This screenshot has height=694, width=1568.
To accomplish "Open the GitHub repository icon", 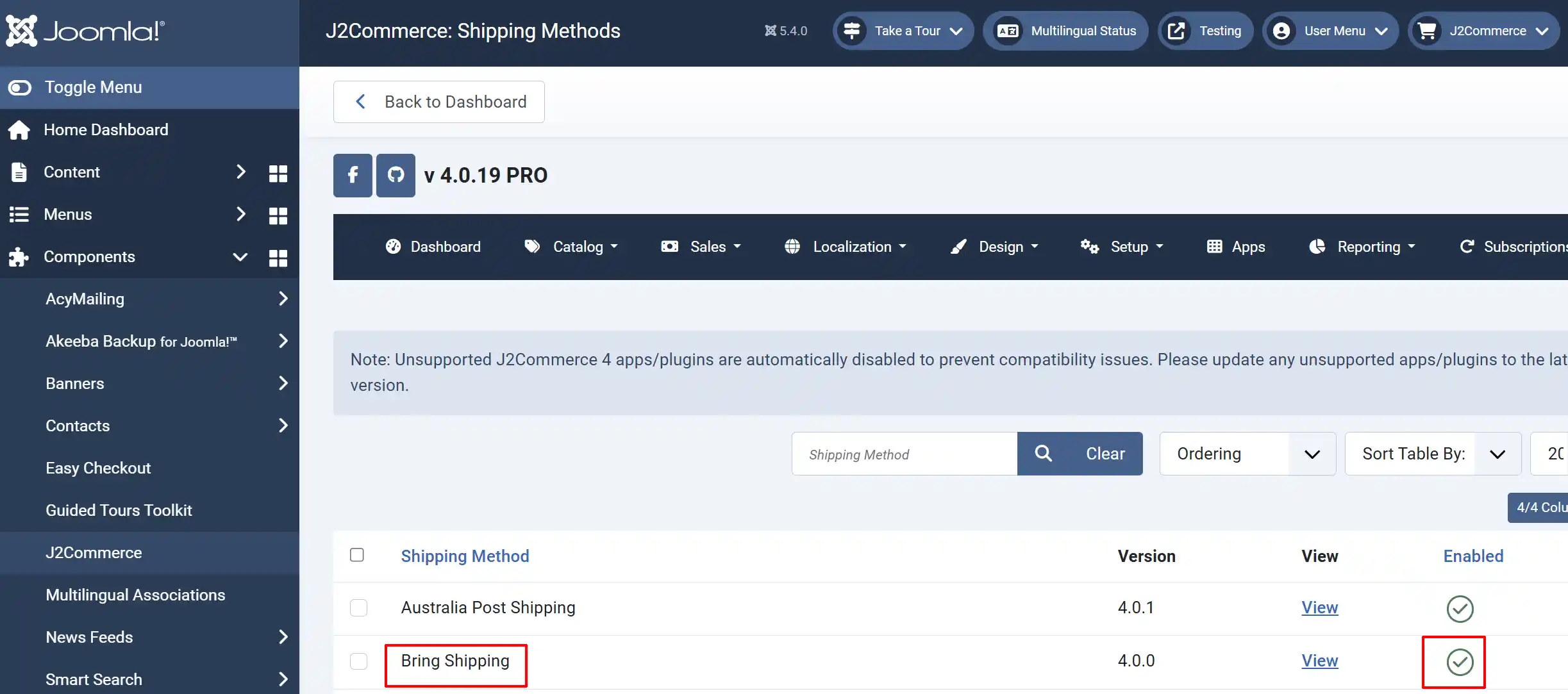I will 396,175.
